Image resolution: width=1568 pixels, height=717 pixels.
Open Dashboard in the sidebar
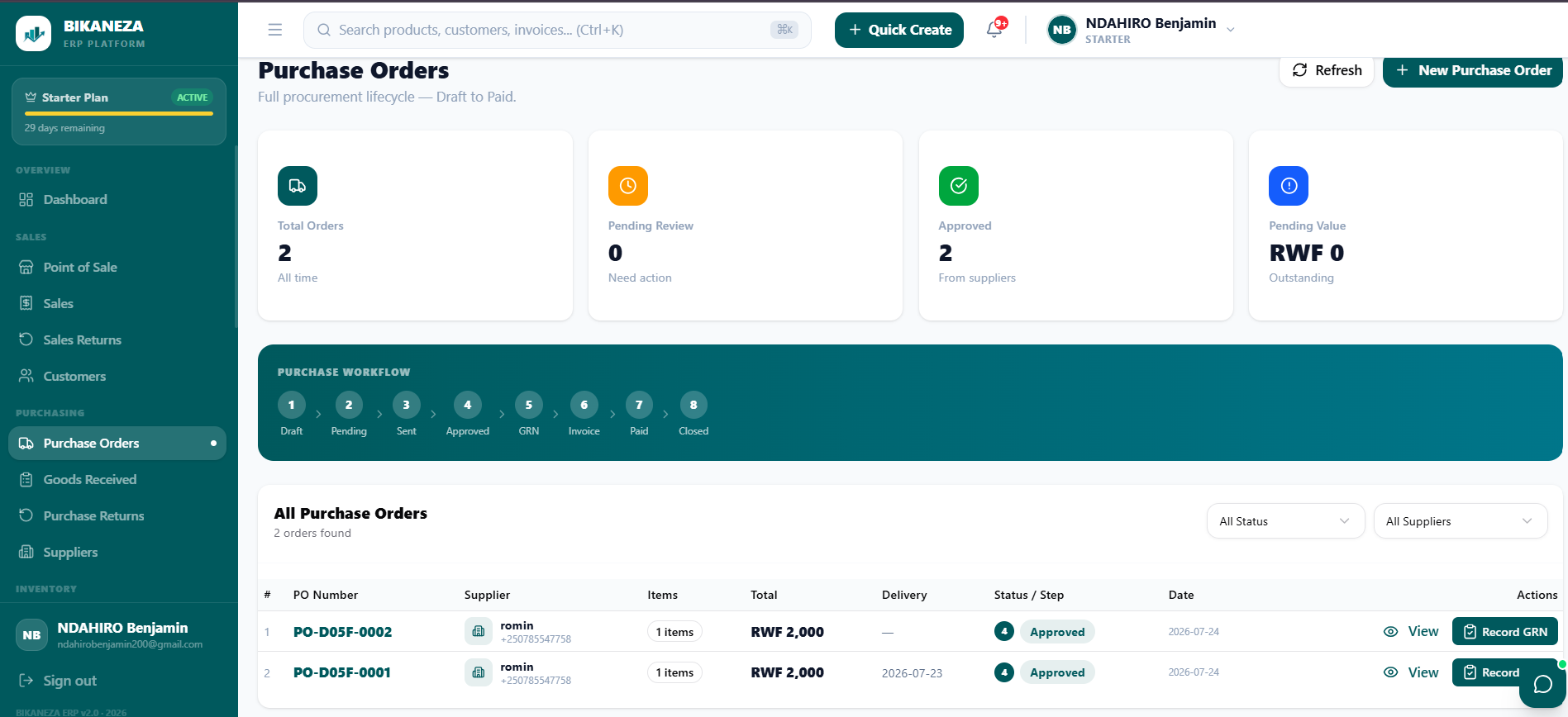pos(117,200)
